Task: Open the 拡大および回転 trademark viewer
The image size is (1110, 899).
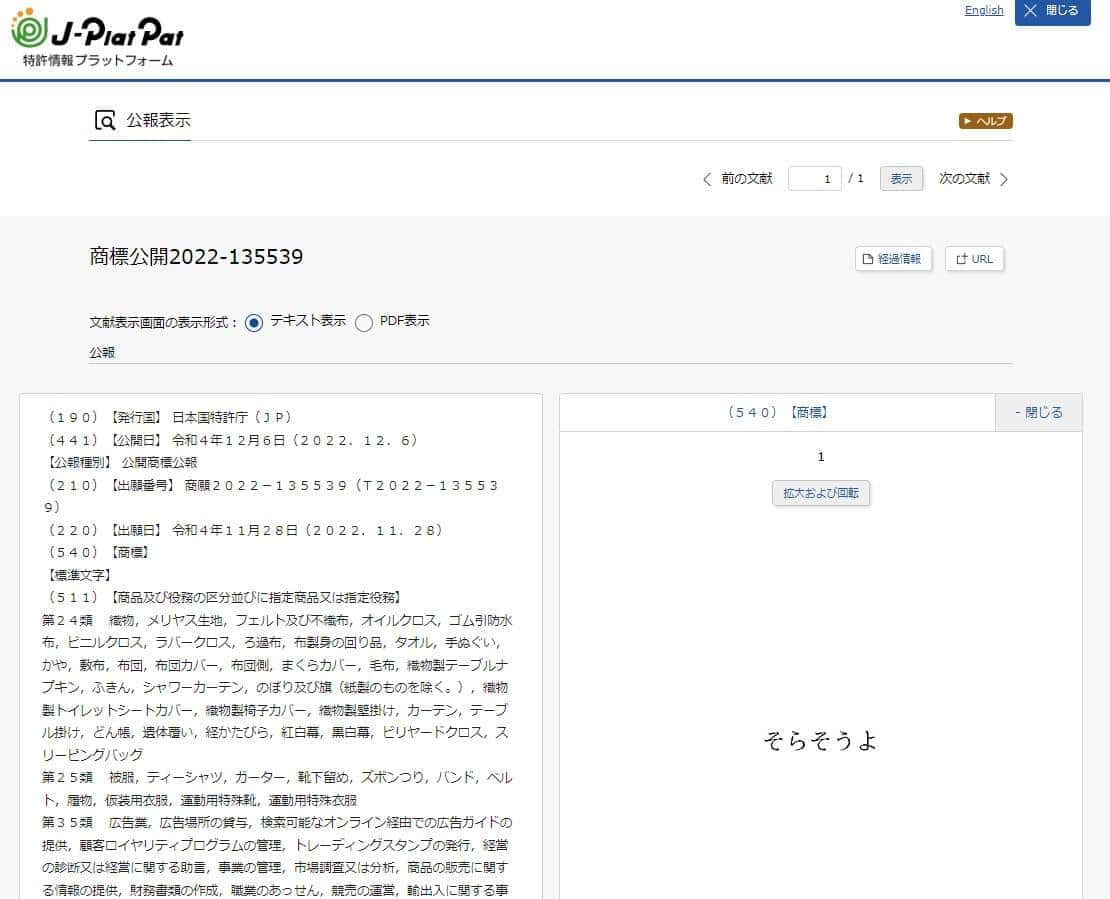Action: [x=820, y=492]
